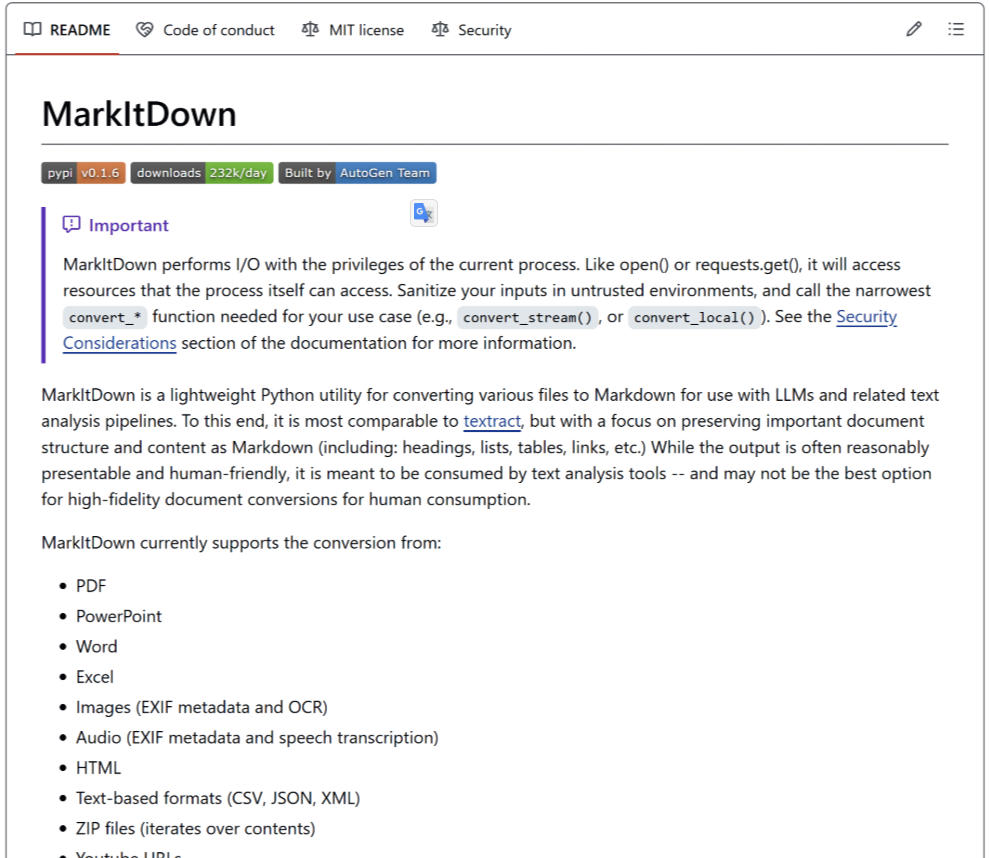Open the MIT license tab

coord(353,30)
